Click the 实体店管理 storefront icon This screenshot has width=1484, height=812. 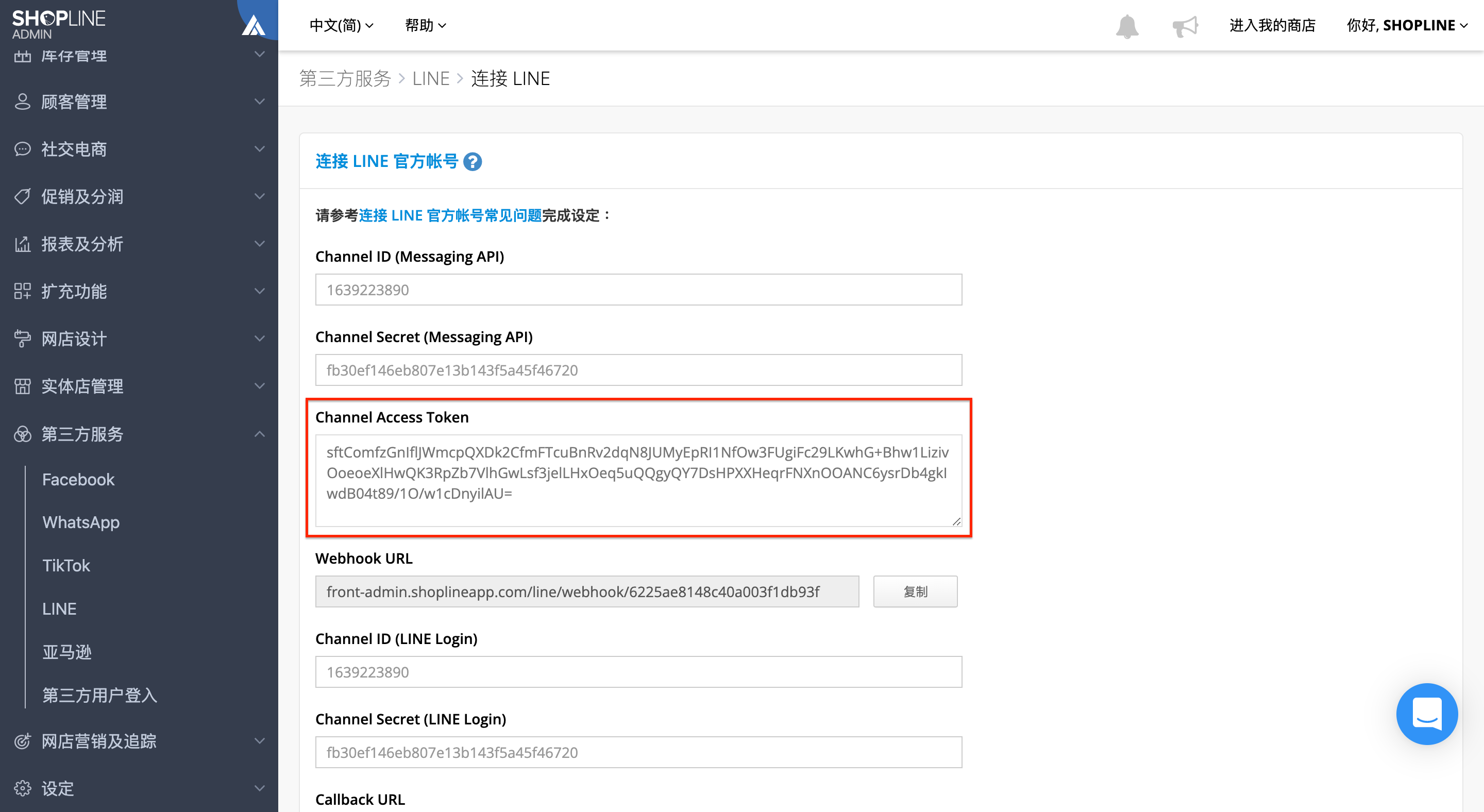pyautogui.click(x=23, y=386)
